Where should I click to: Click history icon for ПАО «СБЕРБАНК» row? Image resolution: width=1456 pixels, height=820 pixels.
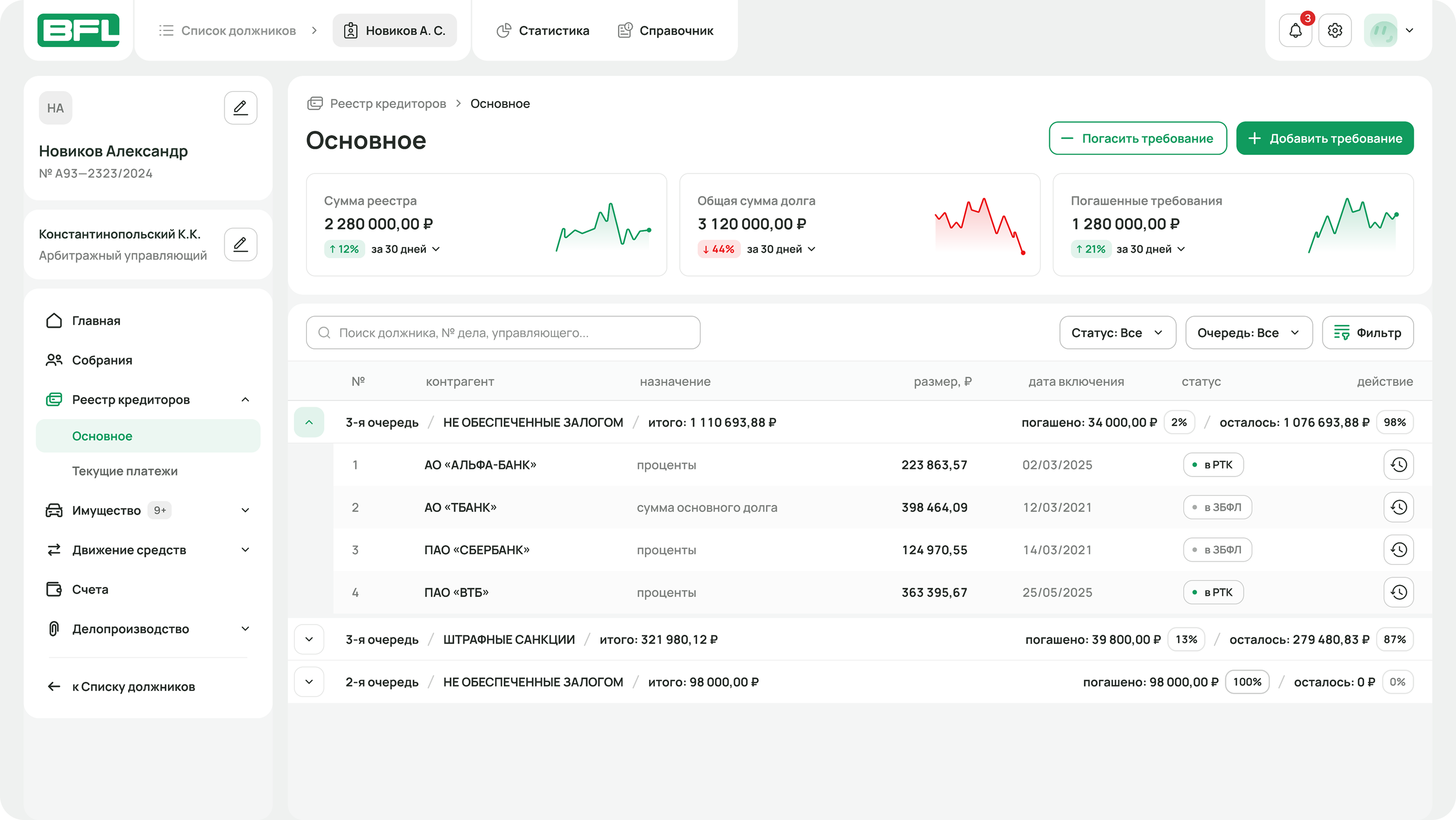pos(1399,550)
